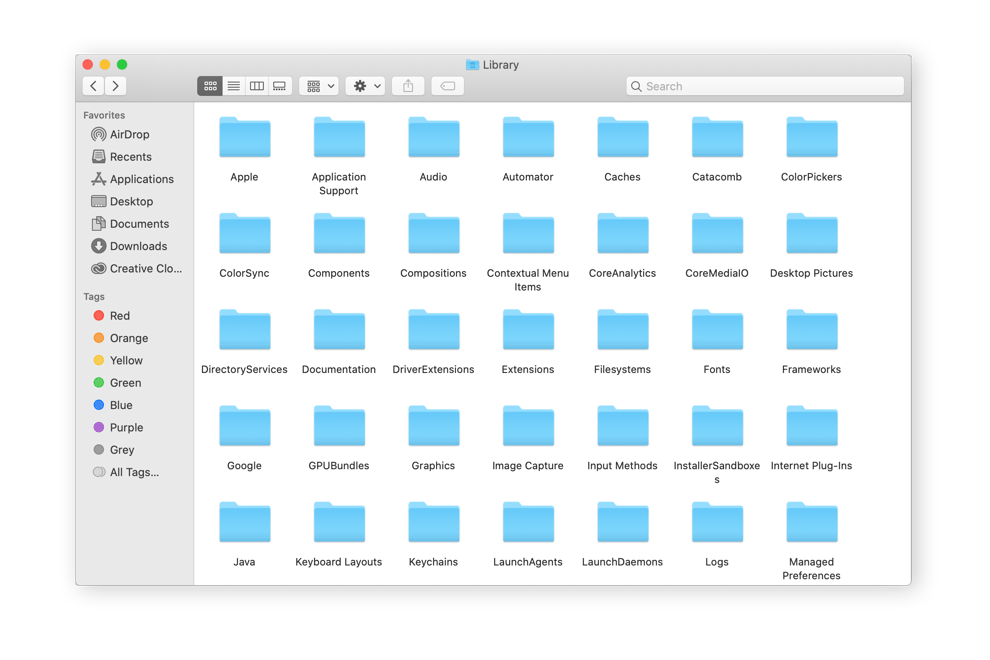Select the Logs folder
Viewport: 990px width, 660px height.
click(x=717, y=534)
